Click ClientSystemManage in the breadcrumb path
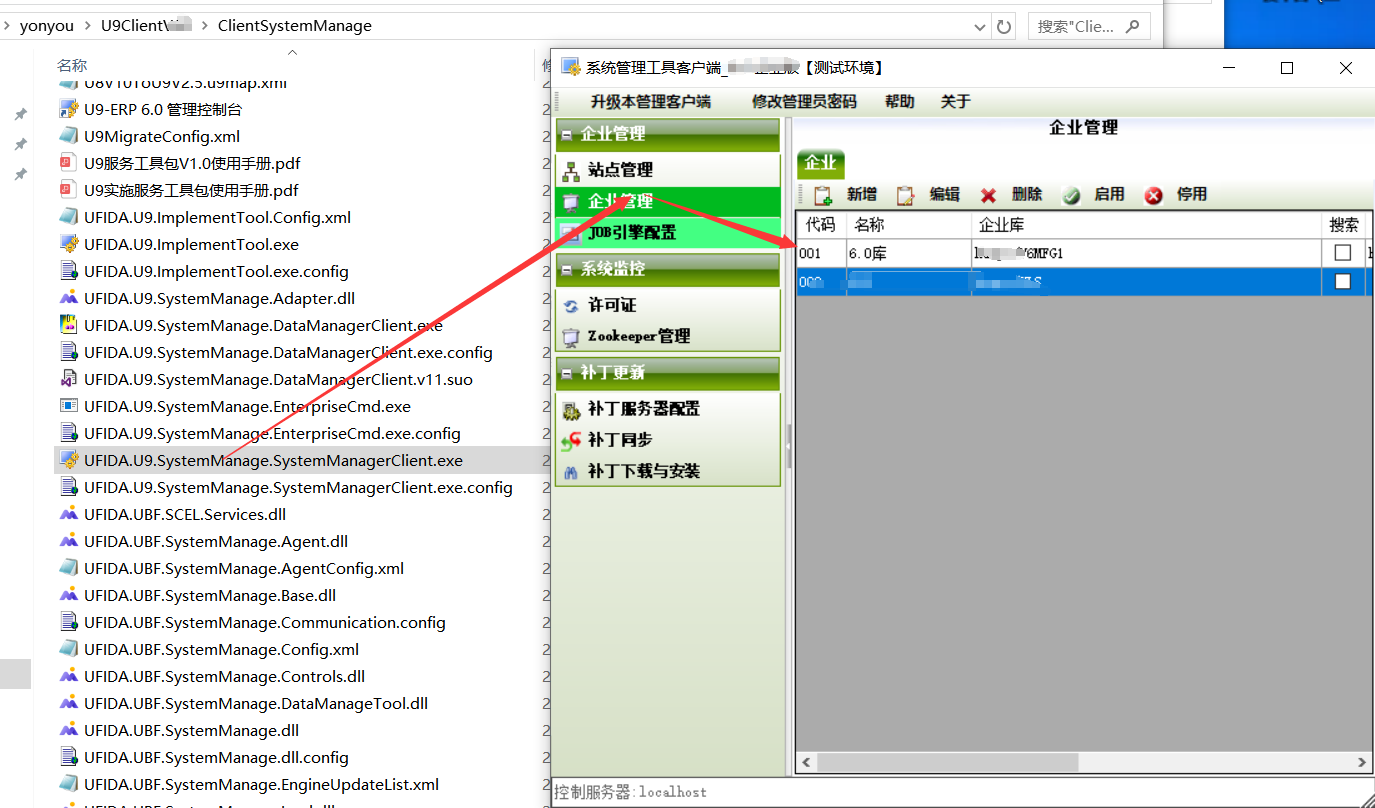 [x=295, y=26]
